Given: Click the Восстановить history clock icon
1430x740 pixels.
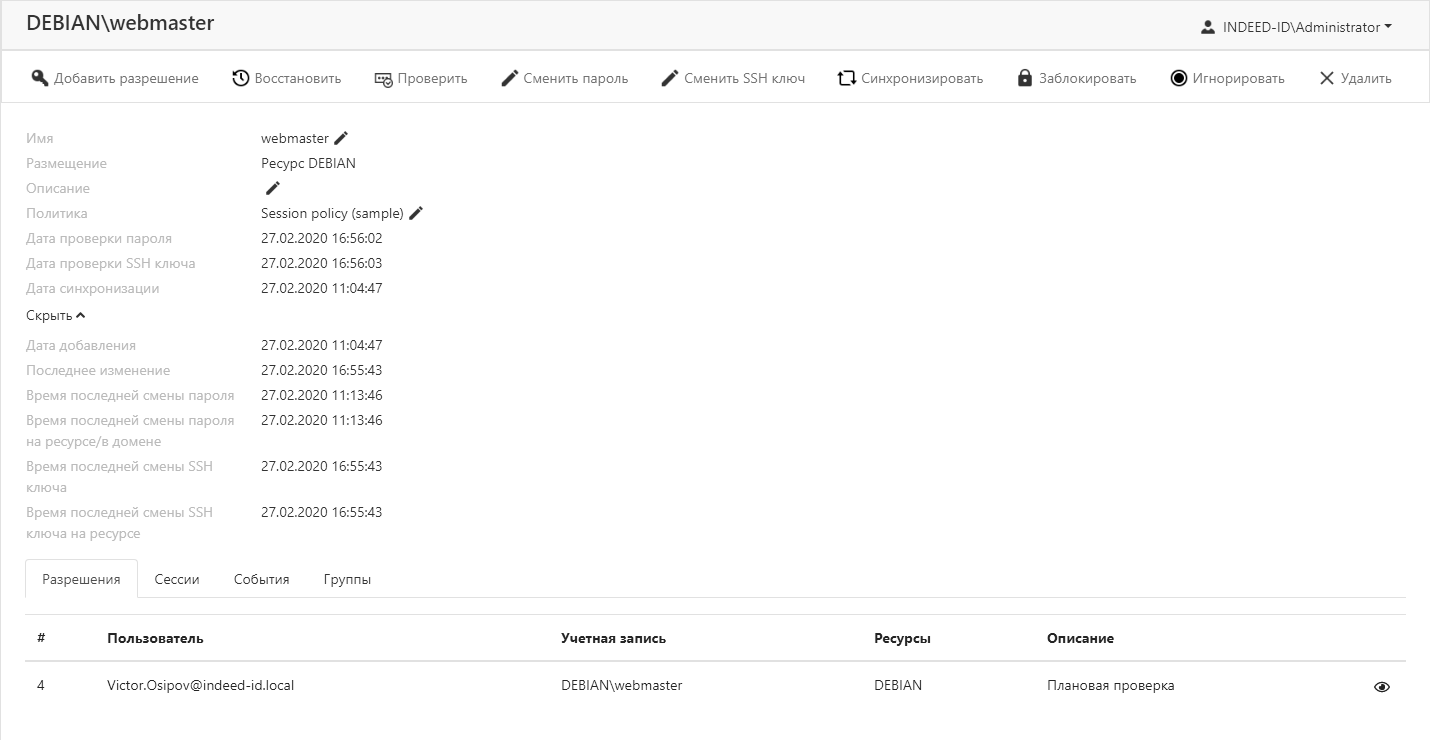Looking at the screenshot, I should click(241, 78).
